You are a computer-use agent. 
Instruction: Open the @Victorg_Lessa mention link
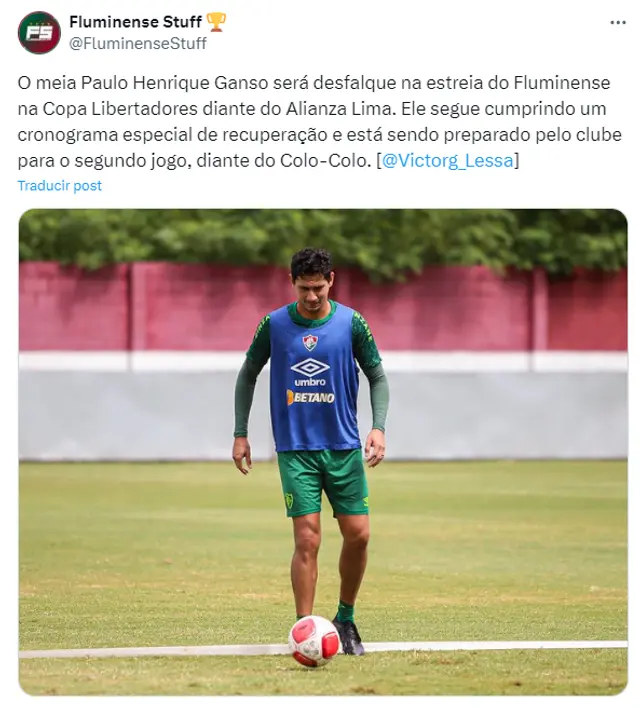[x=448, y=160]
